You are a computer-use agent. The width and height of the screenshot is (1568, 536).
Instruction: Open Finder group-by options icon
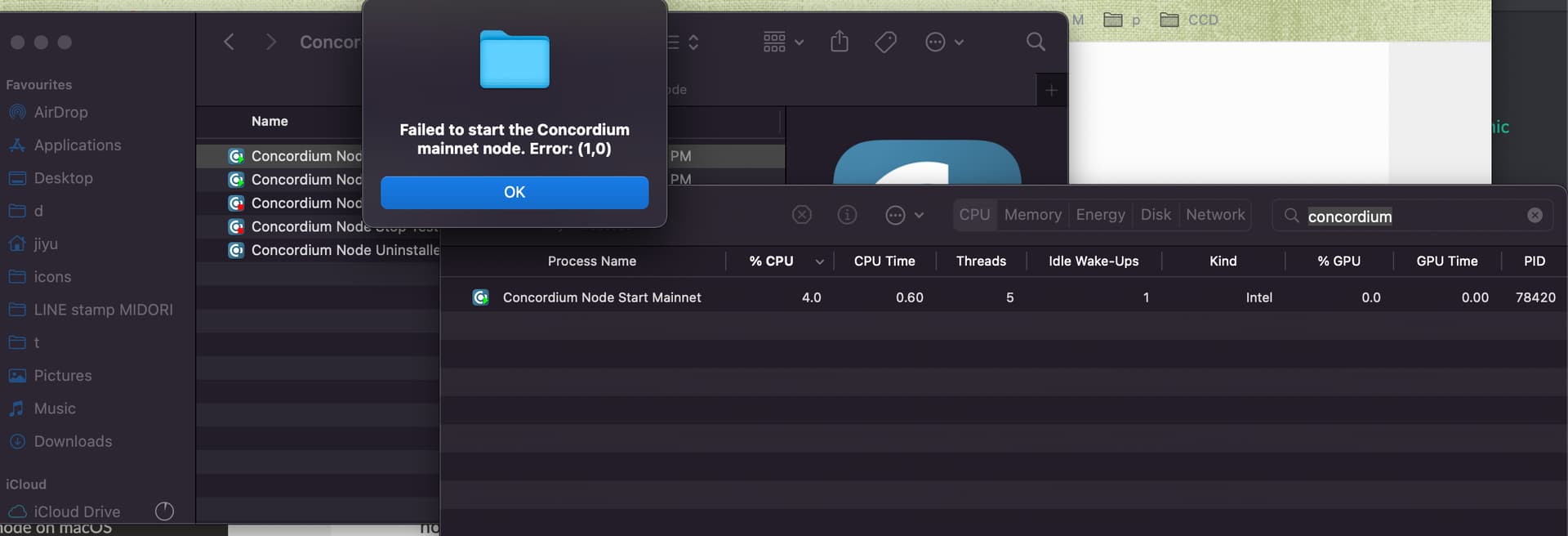(783, 42)
